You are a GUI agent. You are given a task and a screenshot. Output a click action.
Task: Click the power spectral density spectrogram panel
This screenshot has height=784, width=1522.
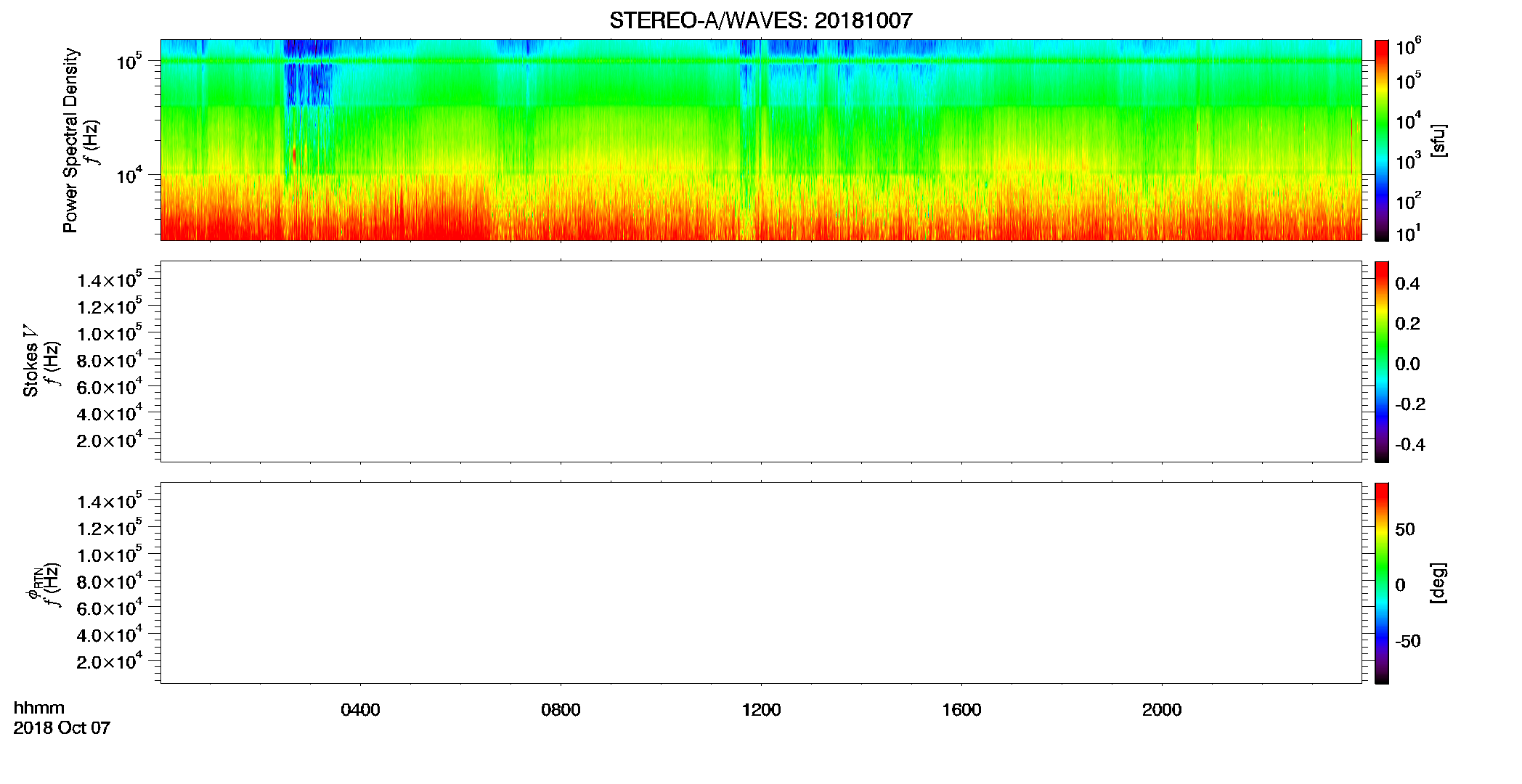pos(761,140)
